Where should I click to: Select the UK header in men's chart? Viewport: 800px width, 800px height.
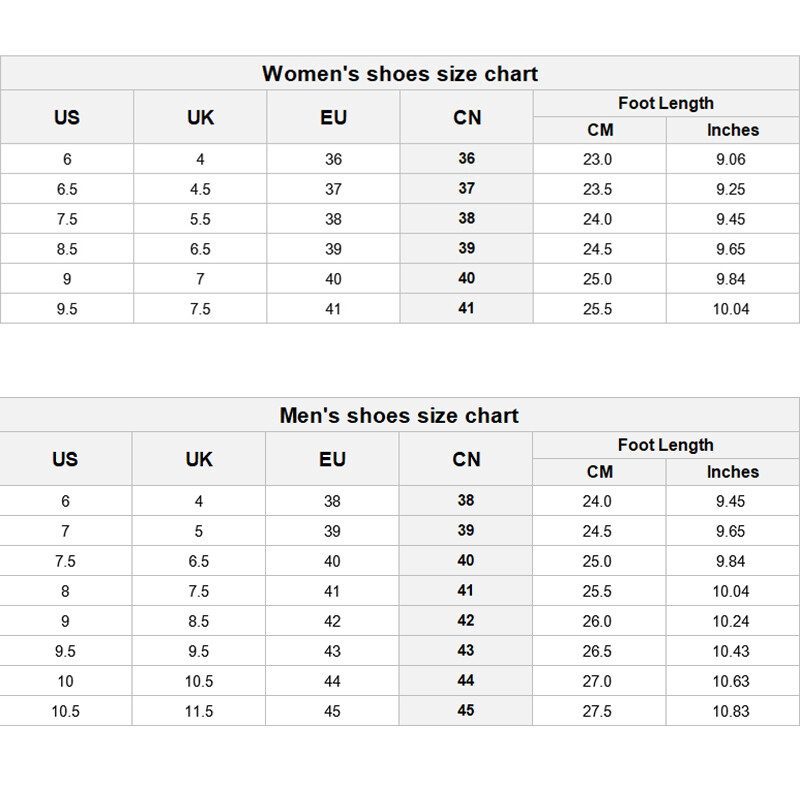[x=199, y=459]
